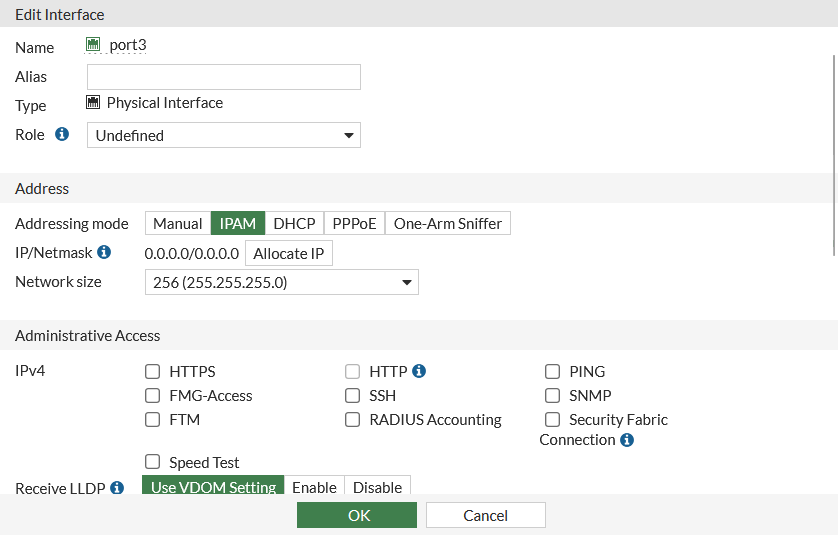Click the Receive LLDP info icon
838x535 pixels.
click(117, 488)
